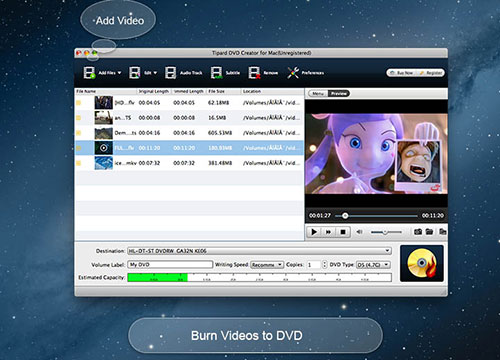Screen dimensions: 500x360
Task: Select the thumbnail of the 16.5MB TS file
Action: [104, 118]
